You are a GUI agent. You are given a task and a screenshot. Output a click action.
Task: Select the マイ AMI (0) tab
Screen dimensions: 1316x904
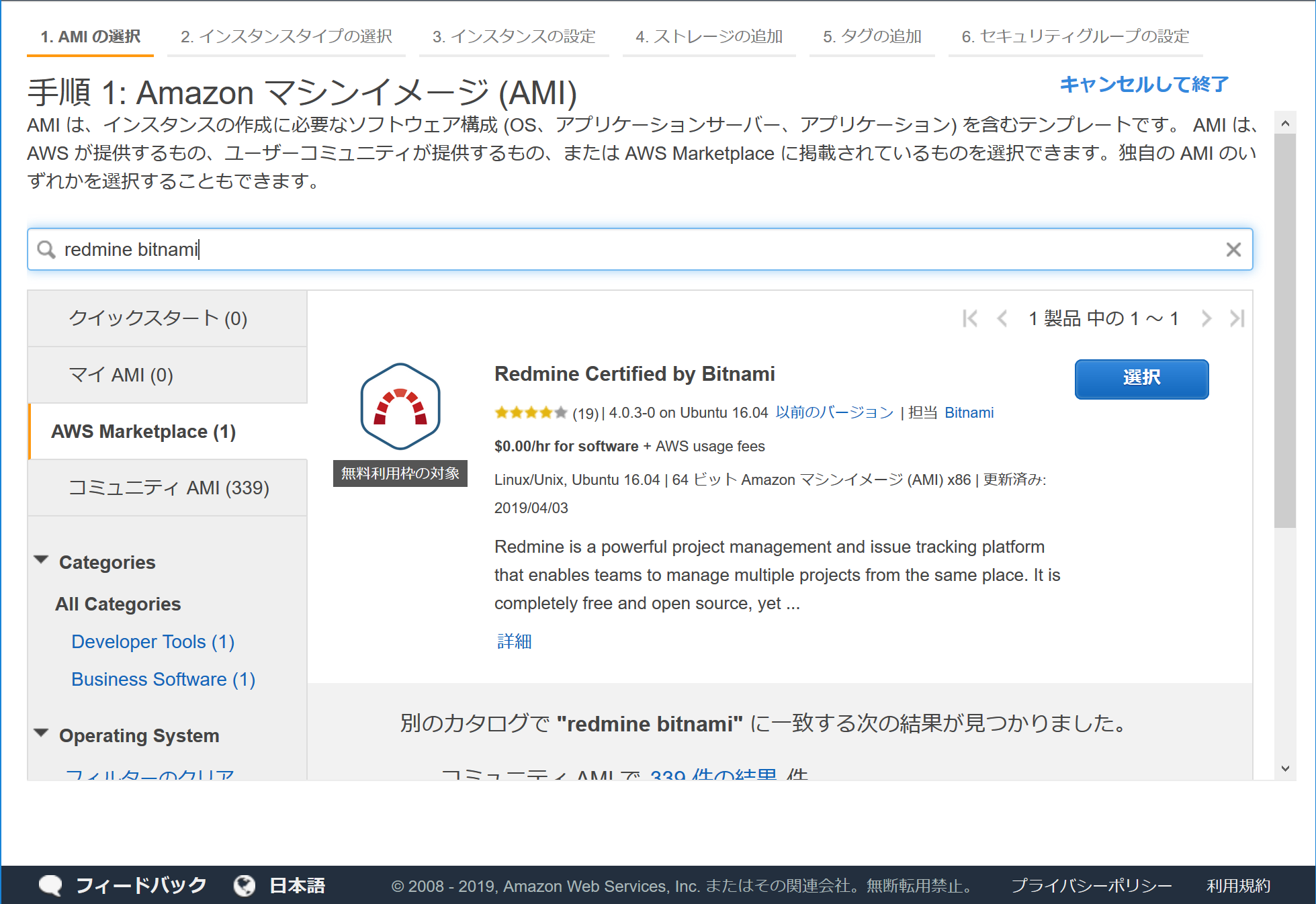coord(167,375)
